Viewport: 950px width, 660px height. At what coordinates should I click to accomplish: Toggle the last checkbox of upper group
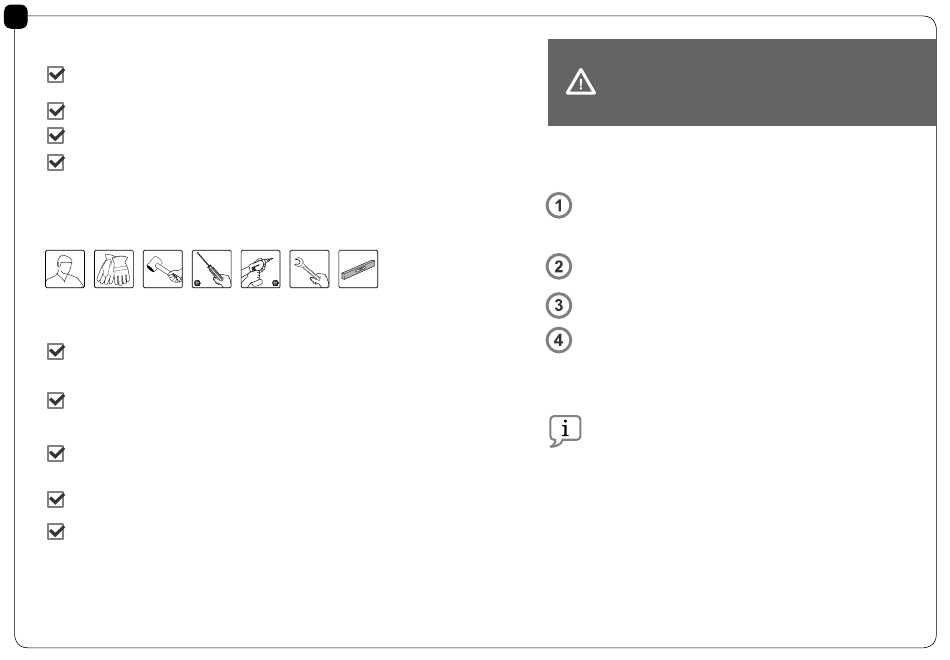[56, 162]
